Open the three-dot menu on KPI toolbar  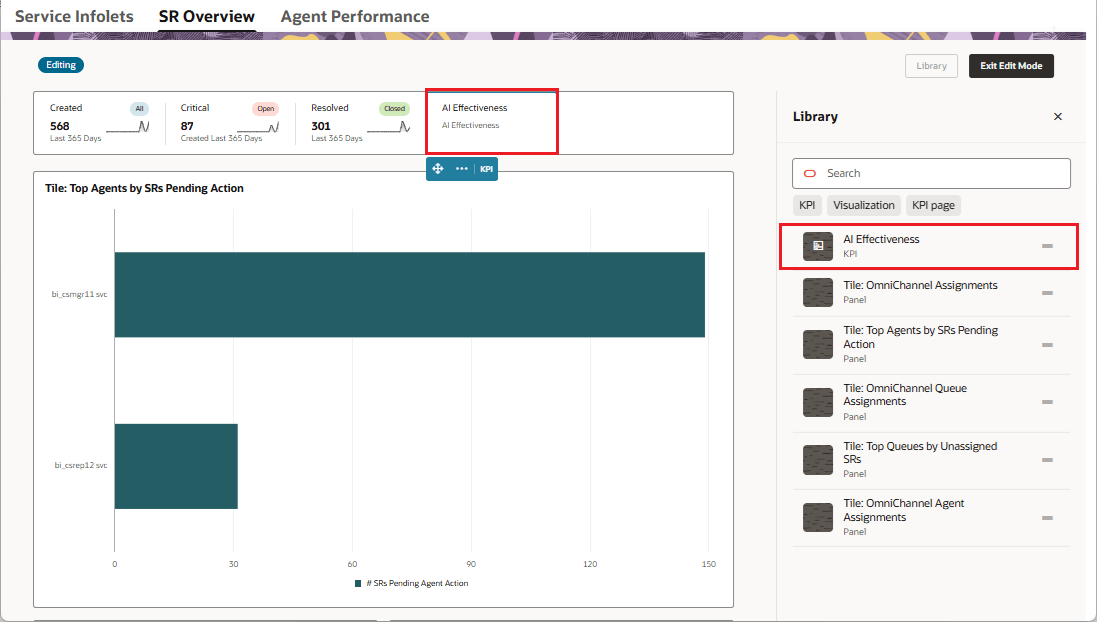click(x=462, y=169)
